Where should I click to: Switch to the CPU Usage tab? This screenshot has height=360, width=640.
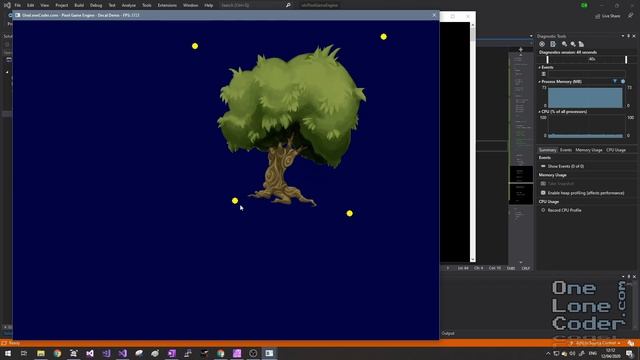point(616,150)
